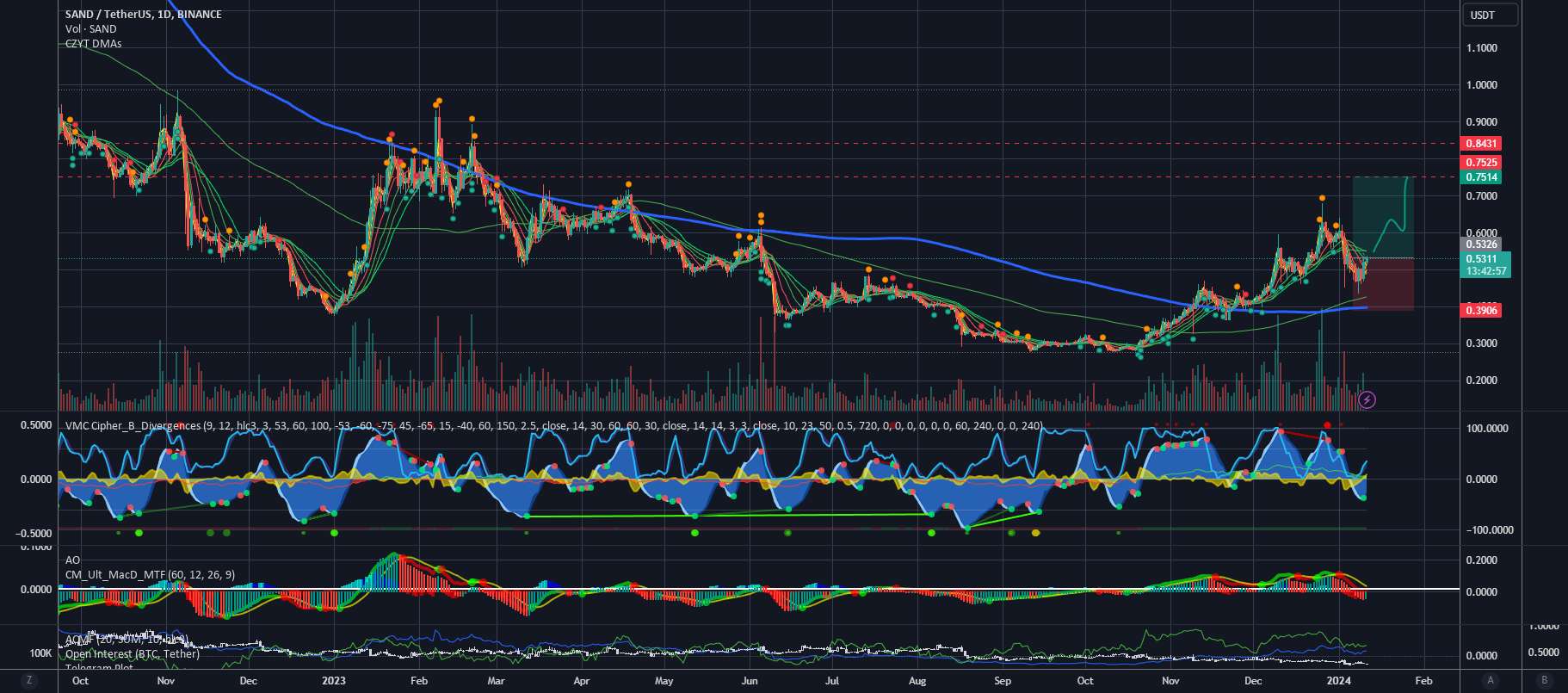Image resolution: width=1568 pixels, height=693 pixels.
Task: Click the 0.7525 red price label
Action: tap(1482, 163)
